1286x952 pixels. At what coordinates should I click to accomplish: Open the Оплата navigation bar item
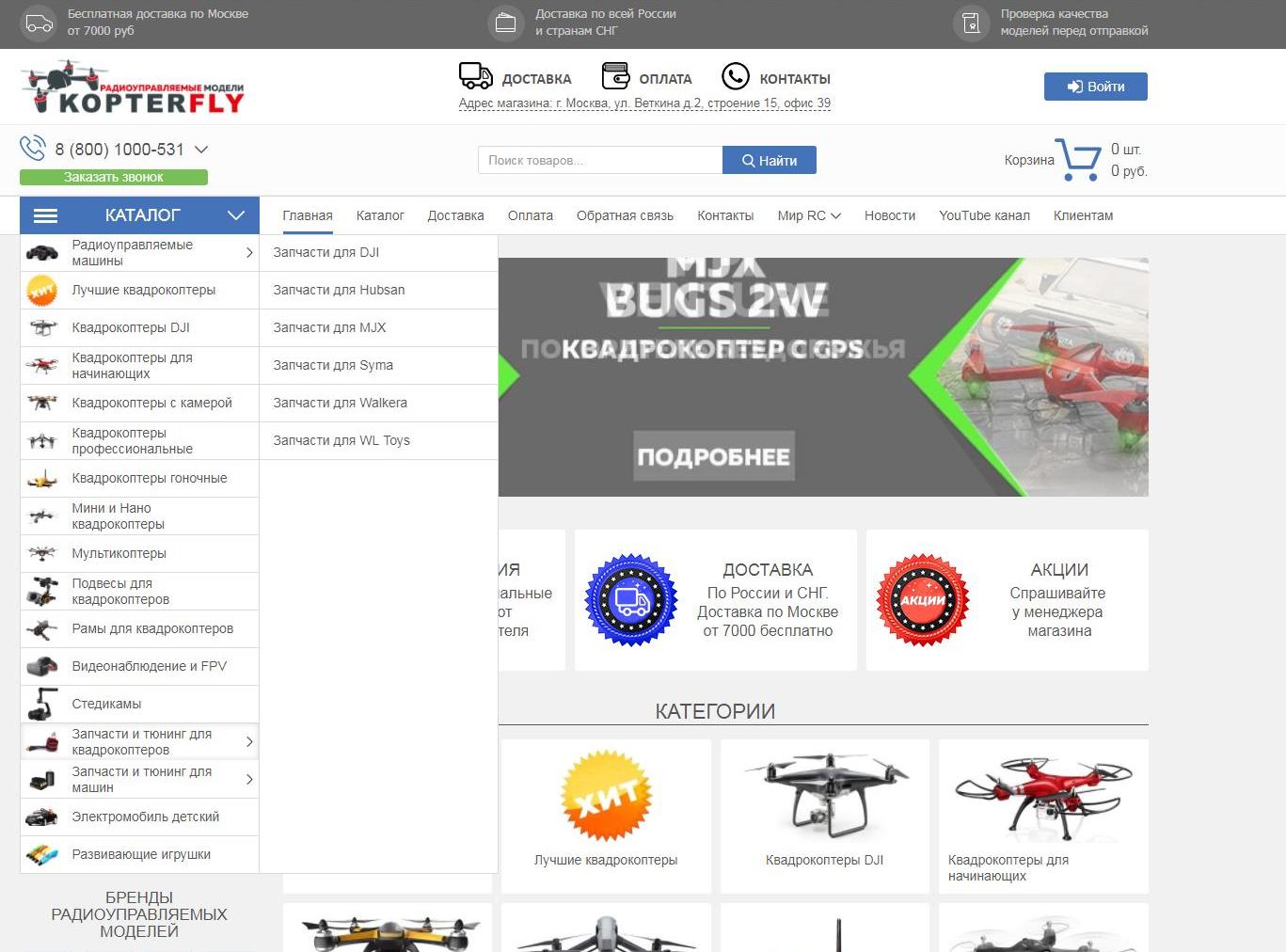click(531, 215)
